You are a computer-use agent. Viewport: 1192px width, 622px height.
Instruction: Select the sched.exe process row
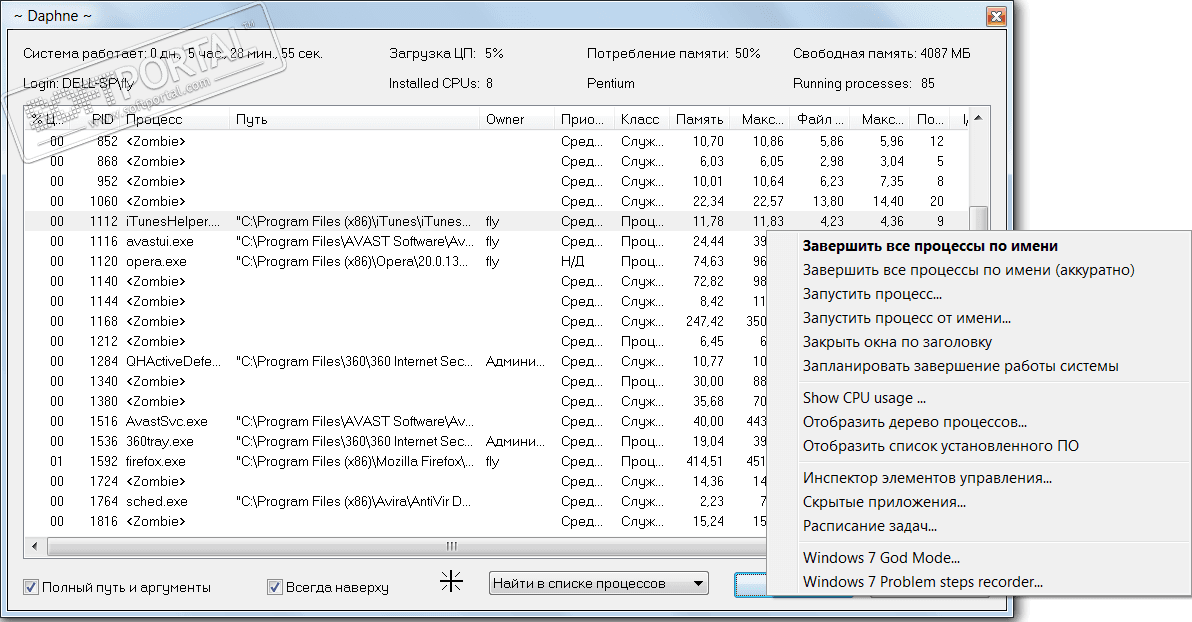coord(395,501)
